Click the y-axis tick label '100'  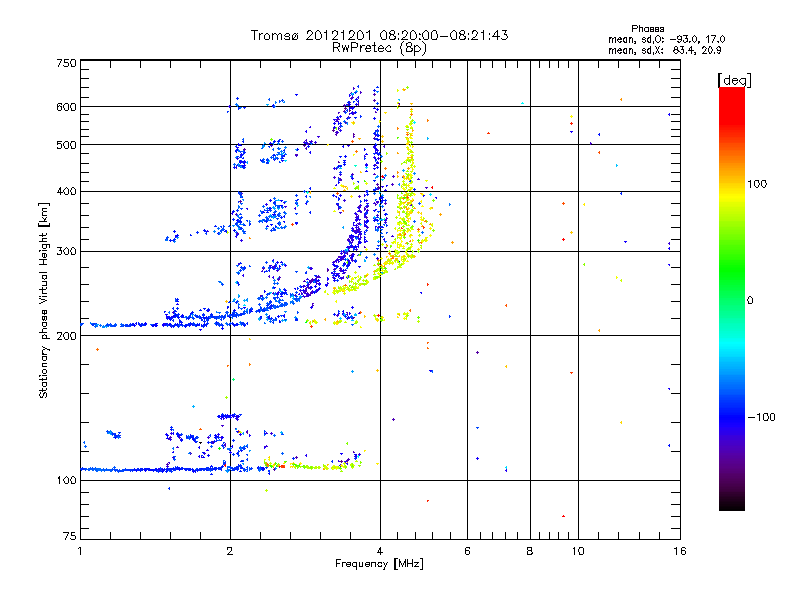coord(67,480)
